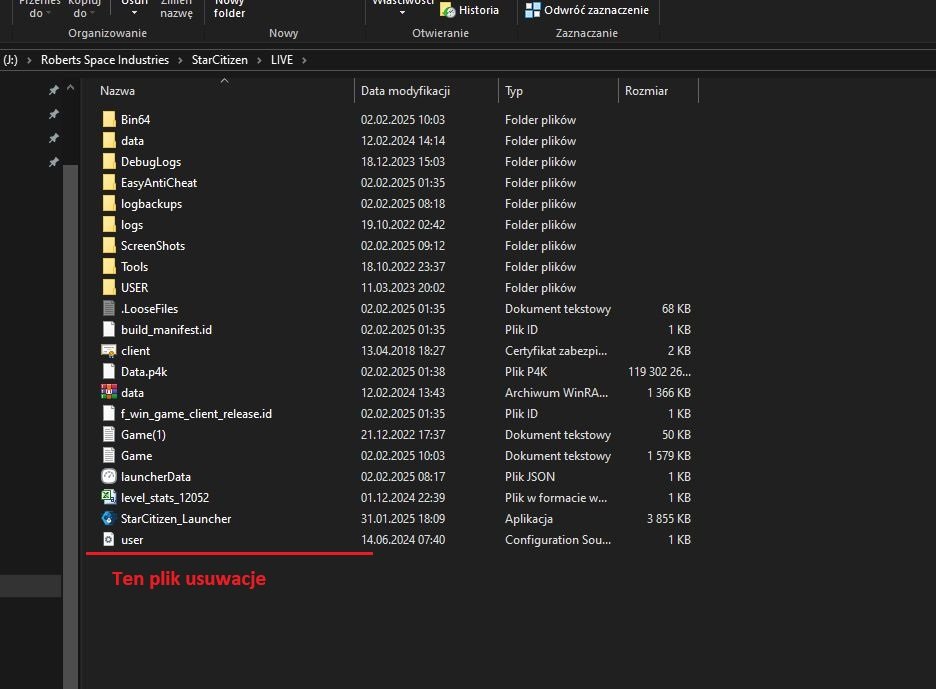936x689 pixels.
Task: Click the DebugLogs folder name
Action: pos(151,162)
